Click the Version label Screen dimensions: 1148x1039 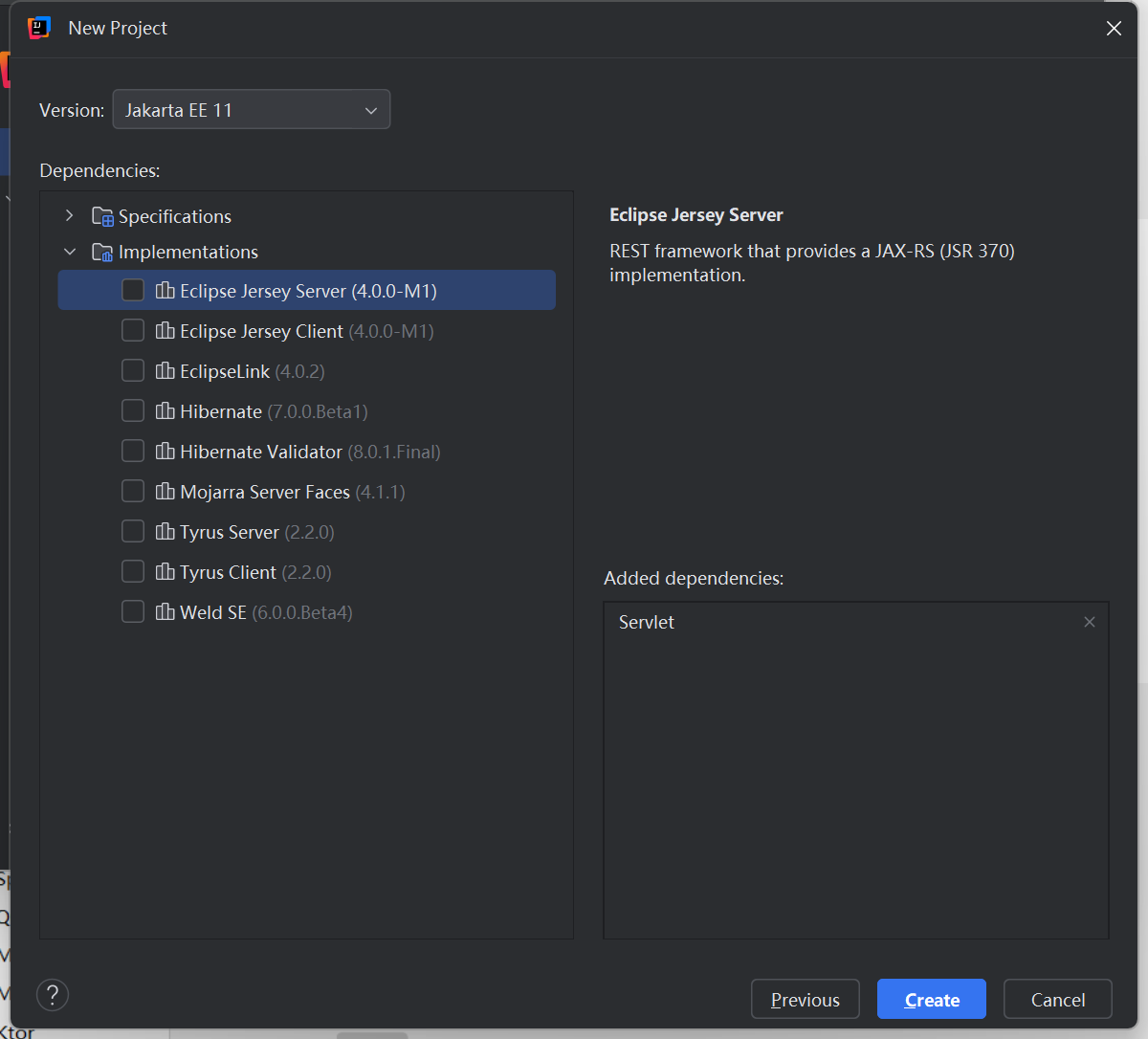(72, 110)
